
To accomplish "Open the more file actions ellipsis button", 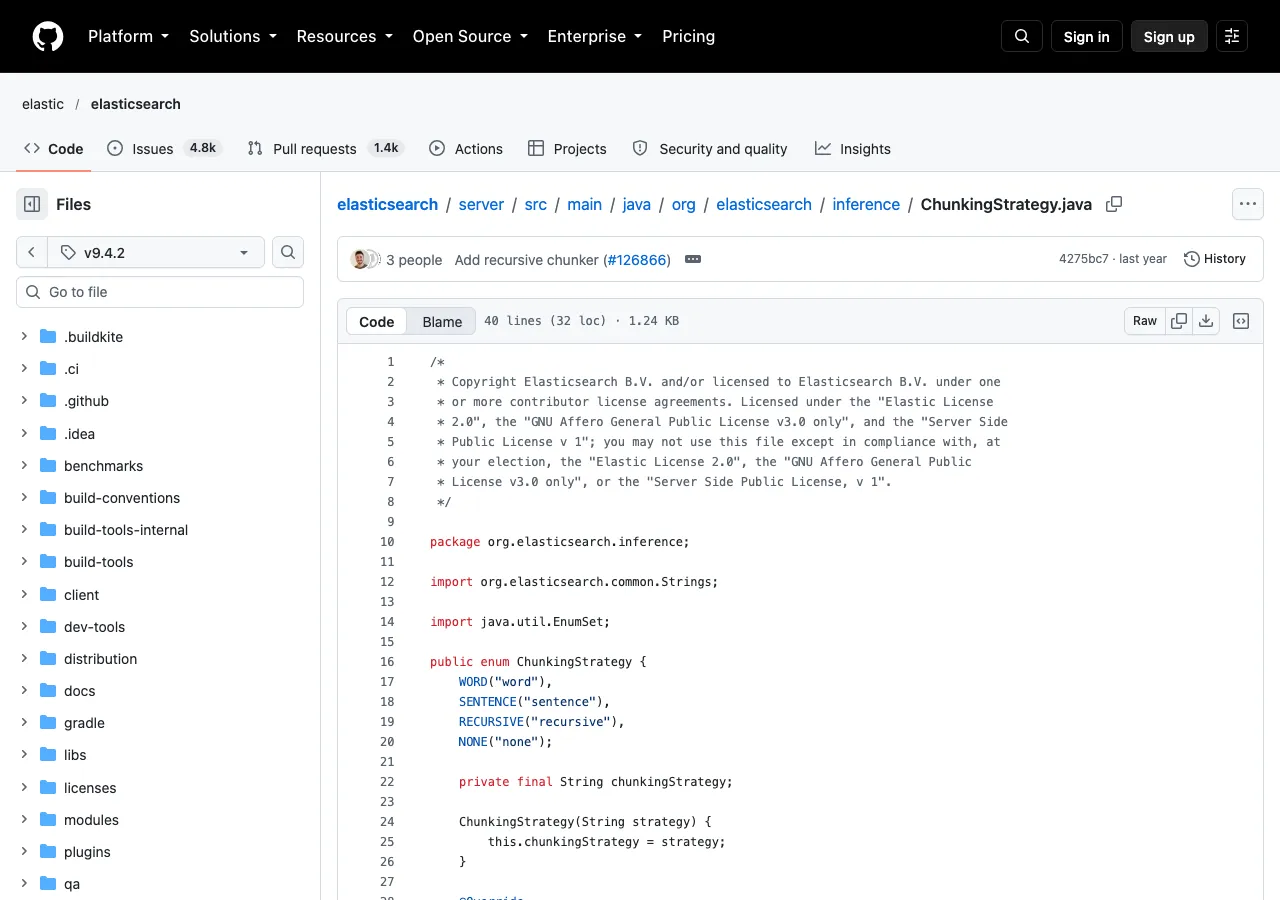I will click(1248, 204).
